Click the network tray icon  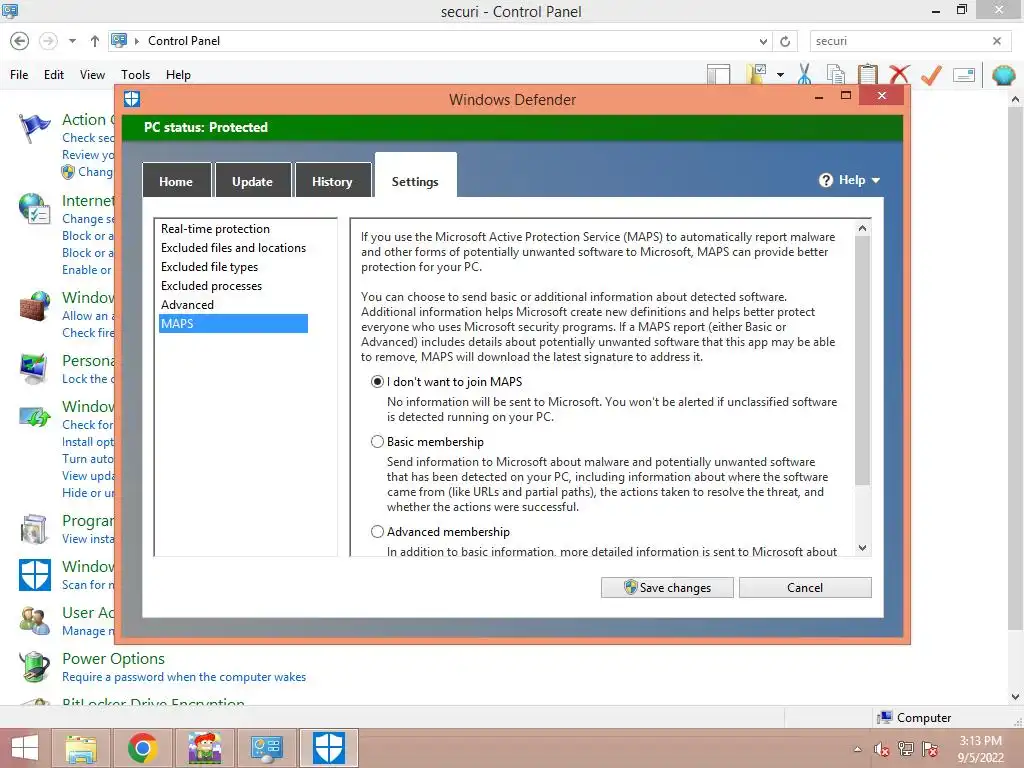coord(906,749)
